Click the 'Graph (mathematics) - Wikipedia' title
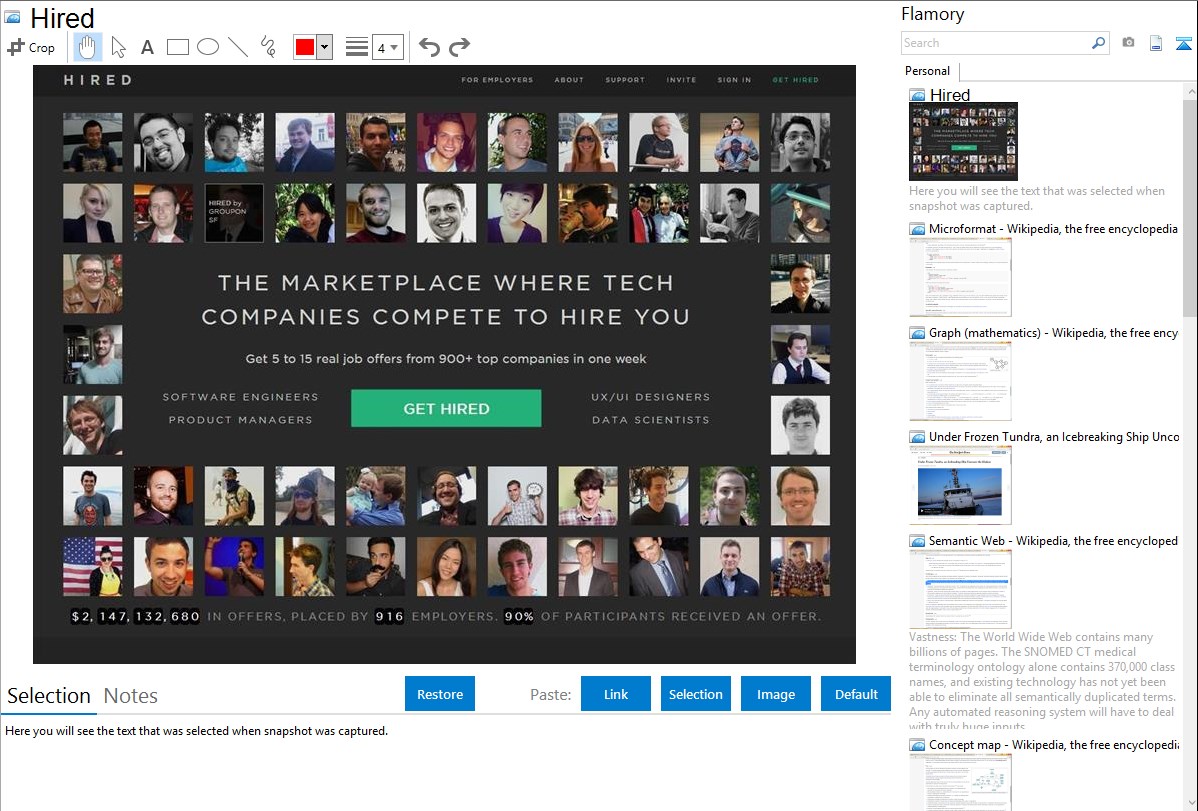Viewport: 1198px width, 811px height. 1053,333
